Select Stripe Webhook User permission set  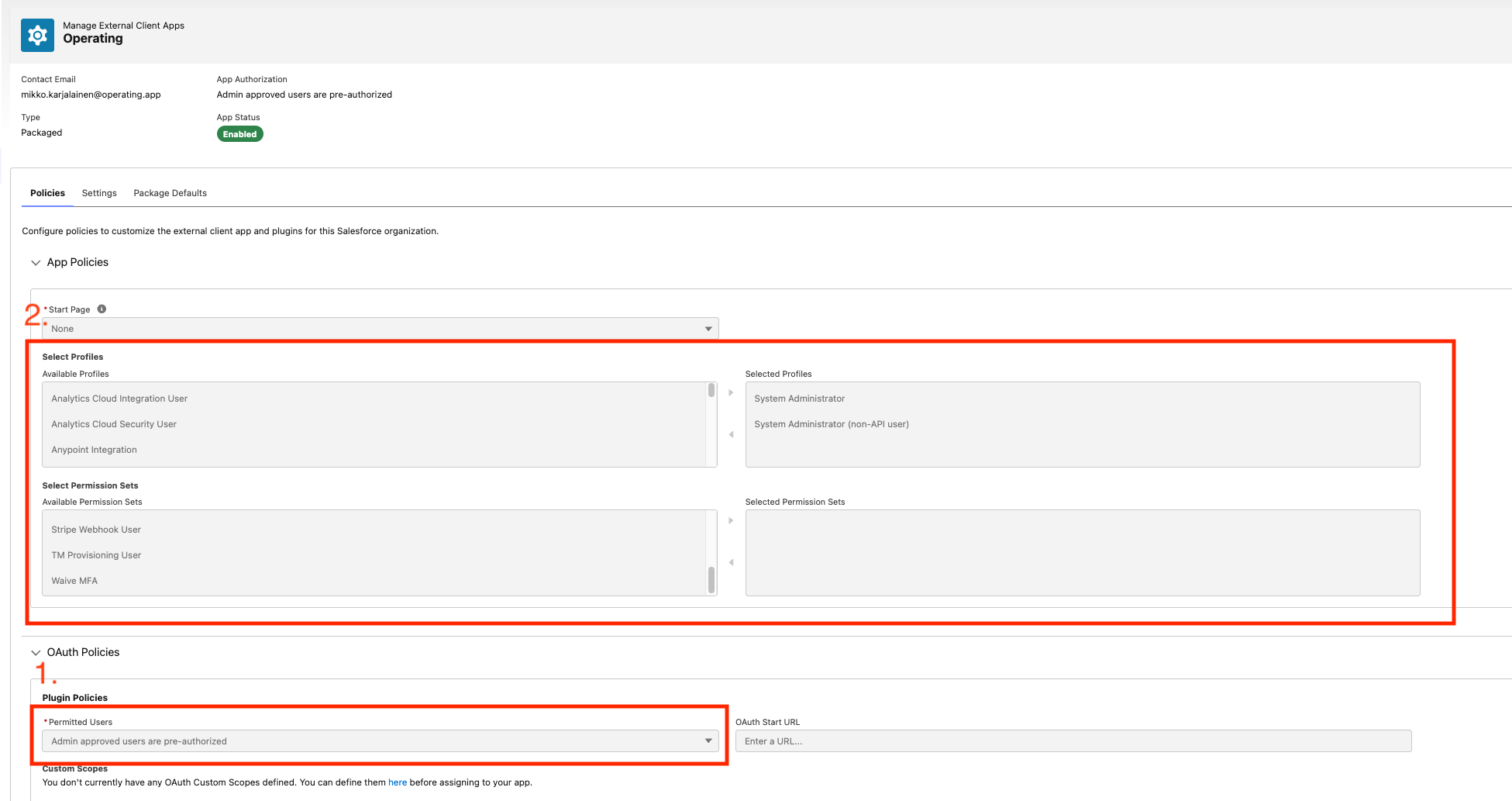(x=96, y=530)
